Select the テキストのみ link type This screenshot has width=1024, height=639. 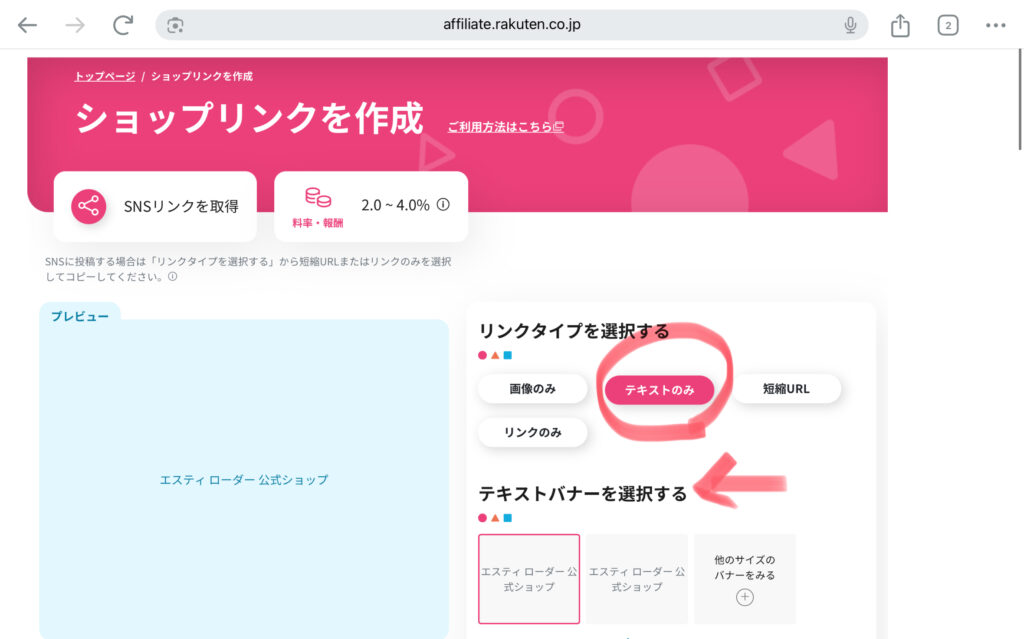[x=659, y=390]
